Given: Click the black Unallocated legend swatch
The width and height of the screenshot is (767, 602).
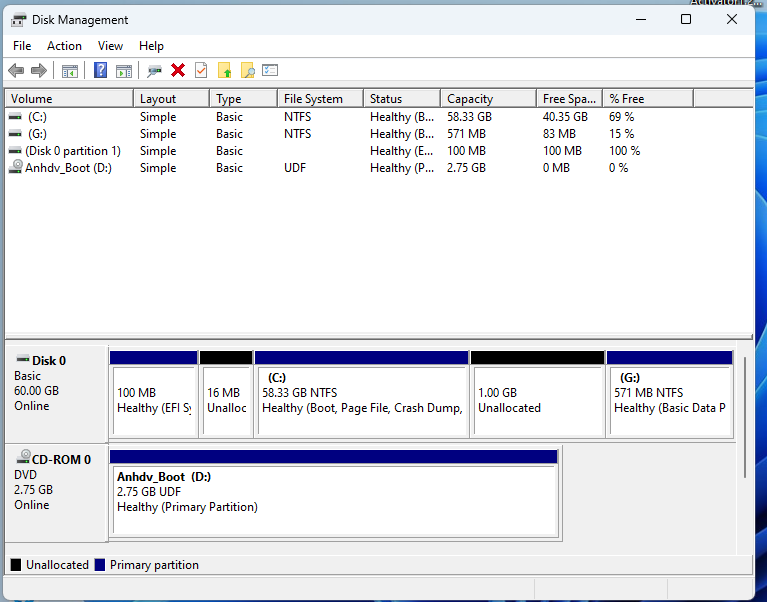Looking at the screenshot, I should click(x=16, y=565).
